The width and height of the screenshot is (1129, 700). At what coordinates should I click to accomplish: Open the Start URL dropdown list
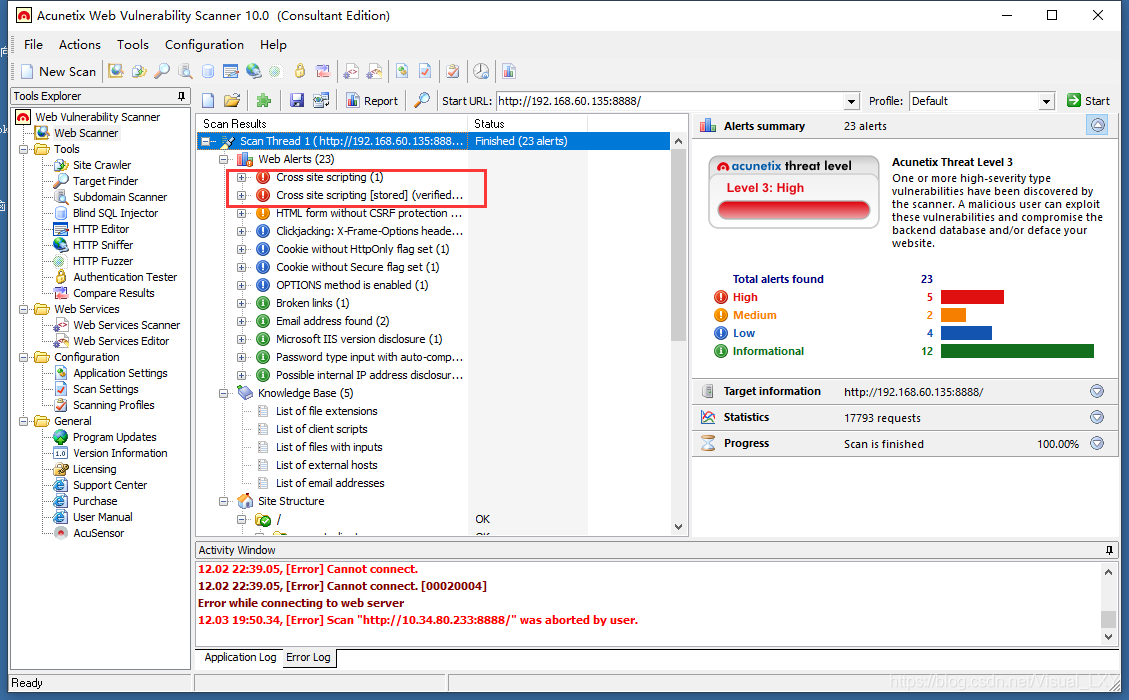(x=851, y=102)
